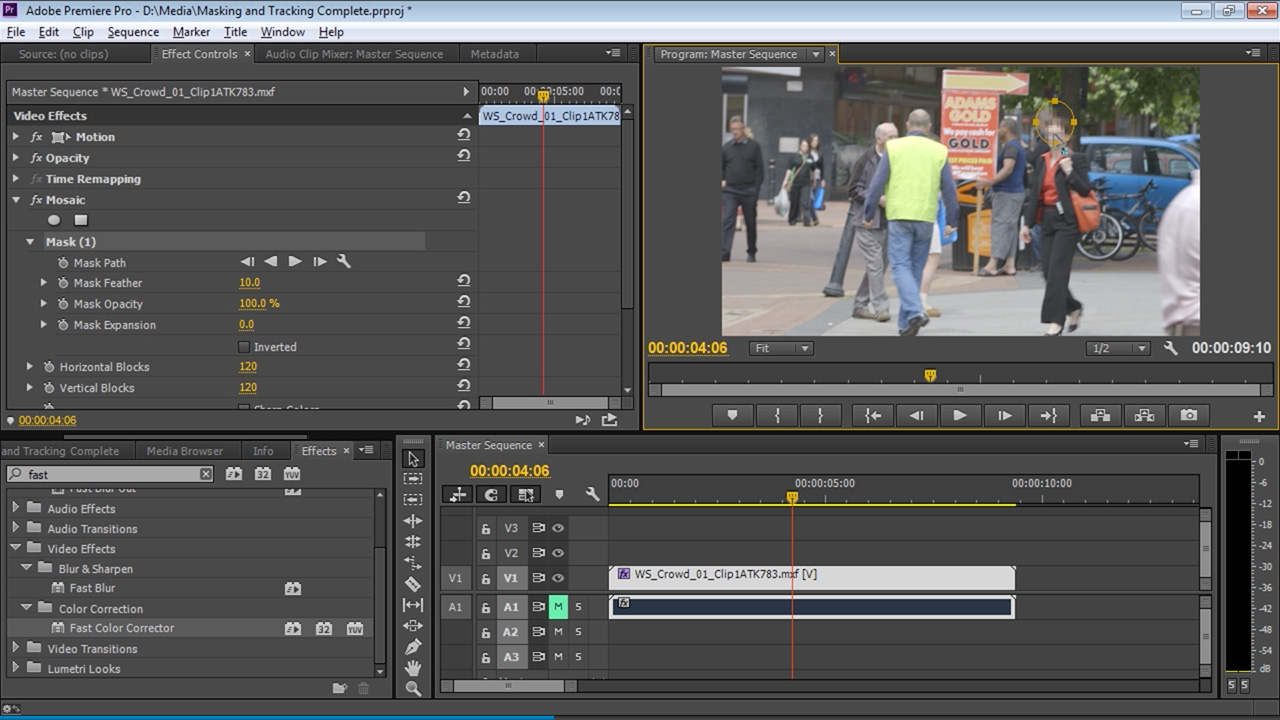The width and height of the screenshot is (1280, 720).
Task: Click Mask Opacity value 100.0 %
Action: [259, 304]
